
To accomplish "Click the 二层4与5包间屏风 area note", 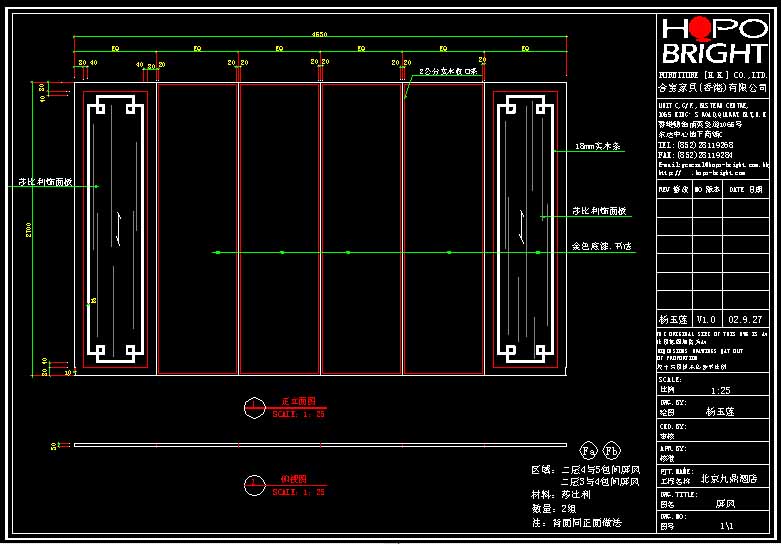I will [601, 470].
